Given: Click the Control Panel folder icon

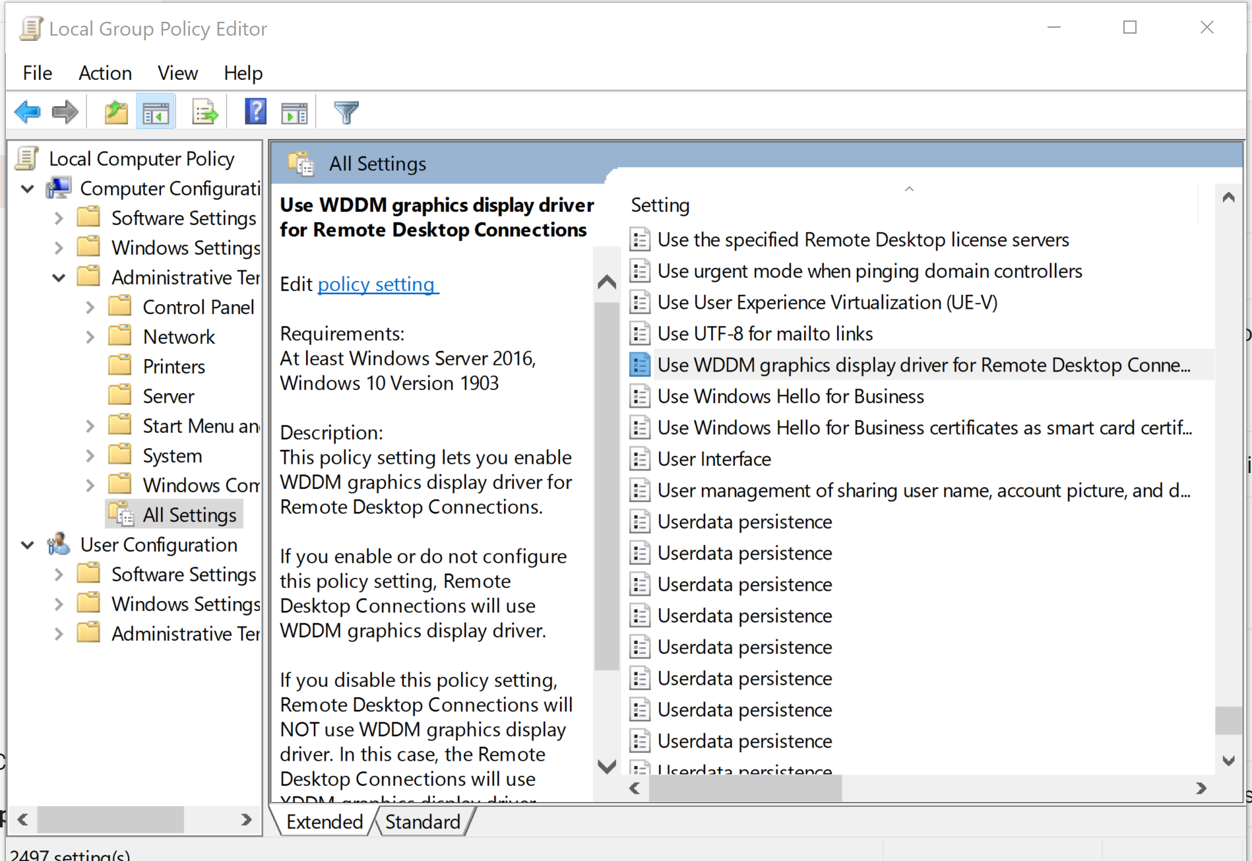Looking at the screenshot, I should coord(120,307).
